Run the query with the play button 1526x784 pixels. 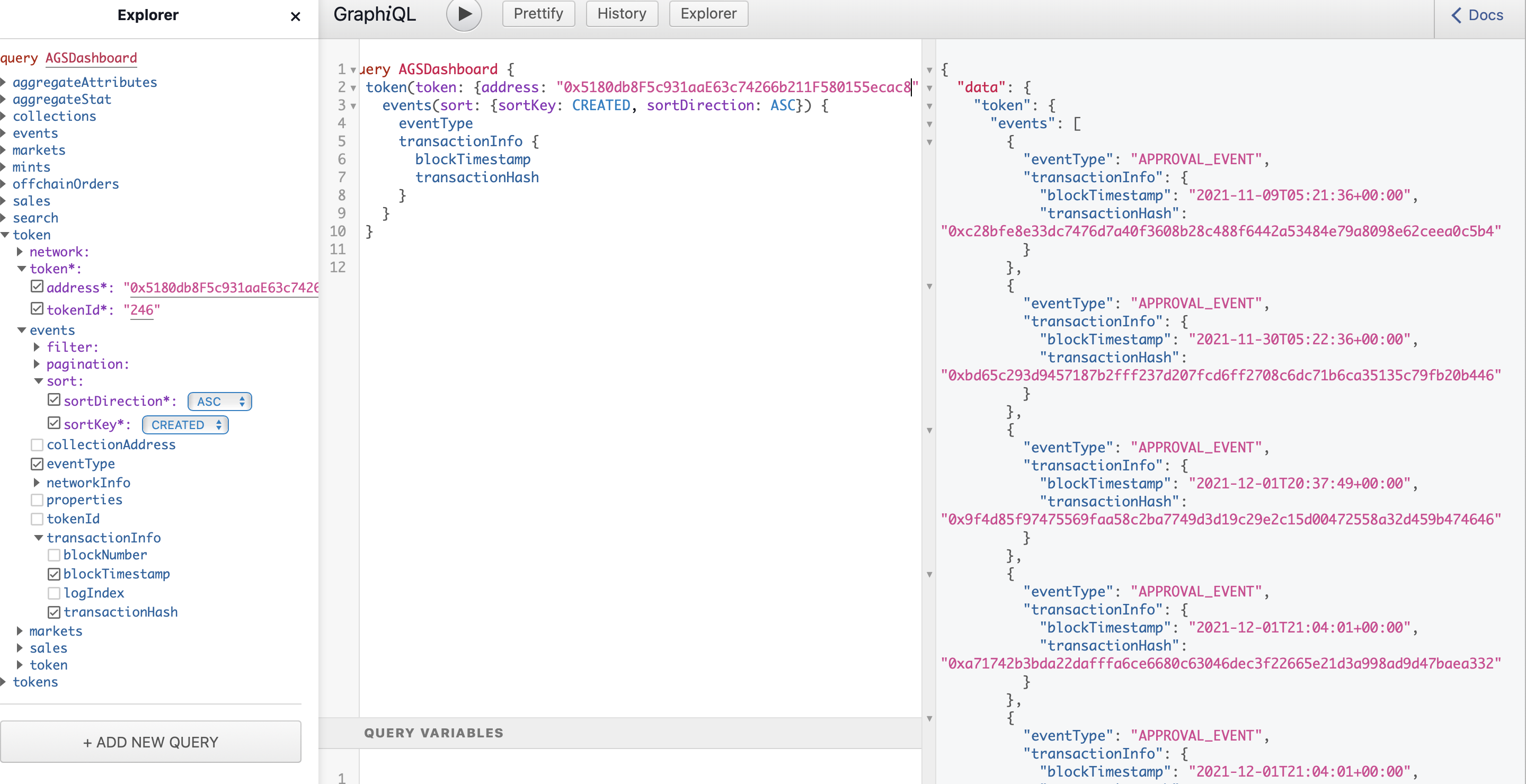click(x=465, y=14)
